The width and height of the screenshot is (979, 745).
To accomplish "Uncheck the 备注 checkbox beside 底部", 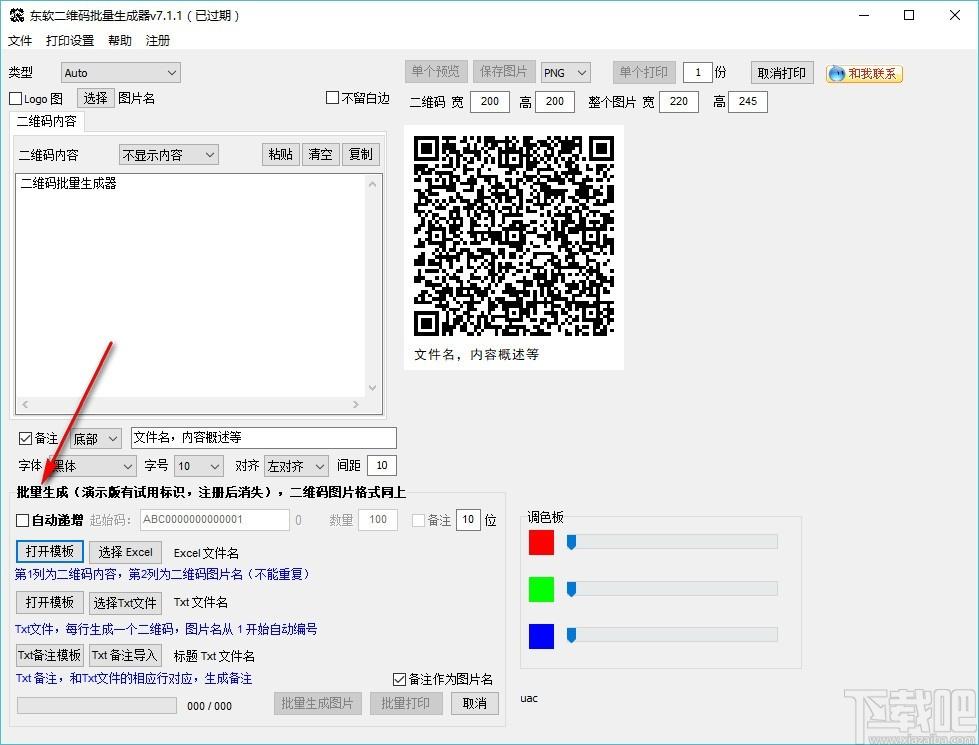I will (x=25, y=438).
